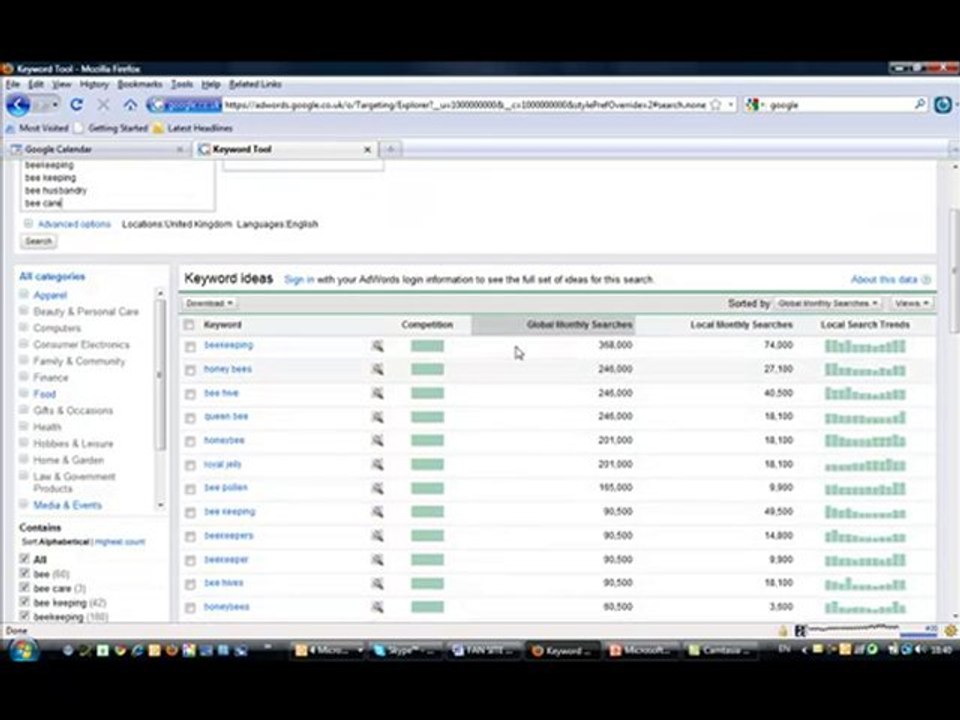The width and height of the screenshot is (960, 720).
Task: Open a new tab with plus button
Action: 390,149
